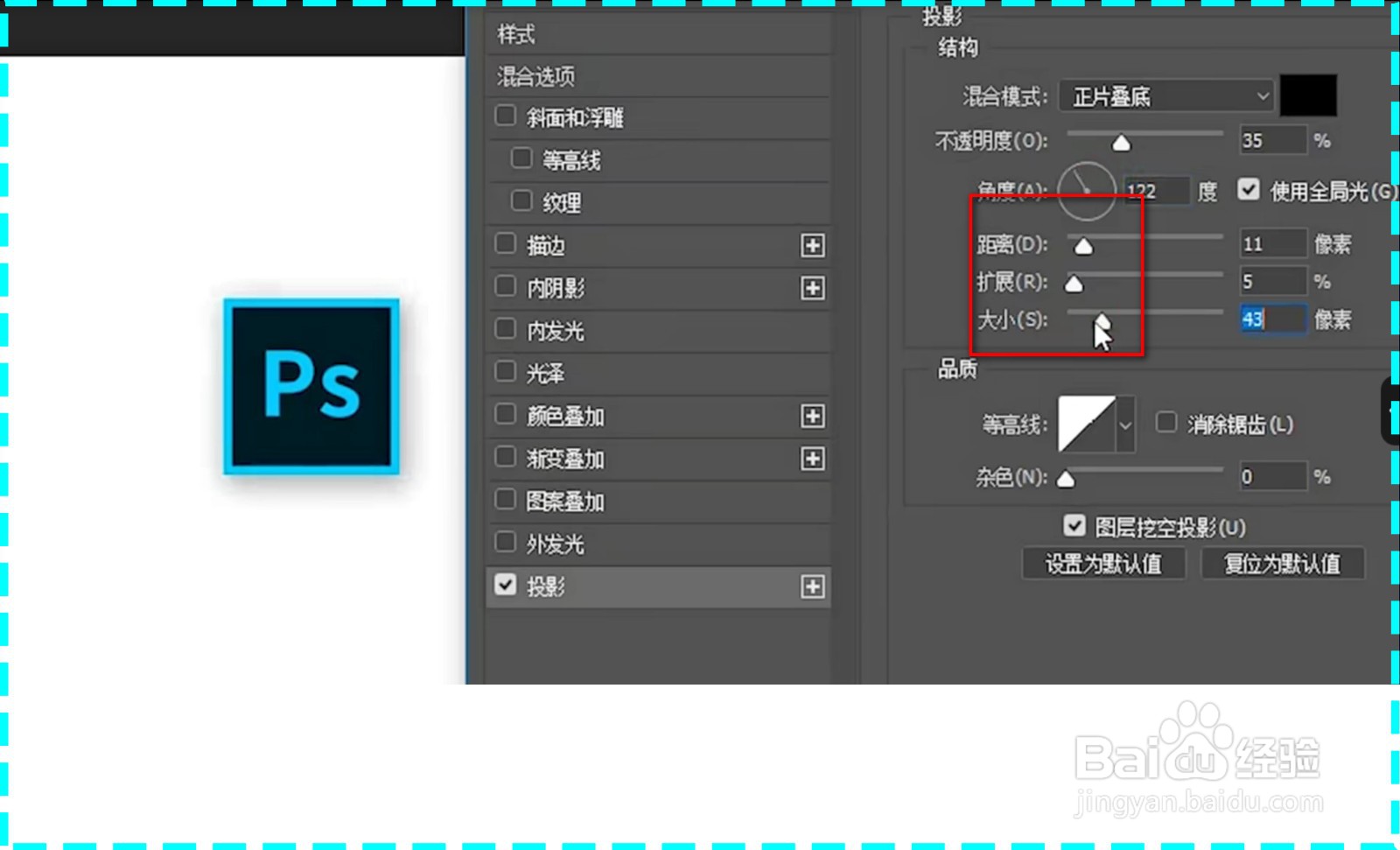Image resolution: width=1400 pixels, height=850 pixels.
Task: Click the 杂色 slider handle
Action: click(1066, 479)
